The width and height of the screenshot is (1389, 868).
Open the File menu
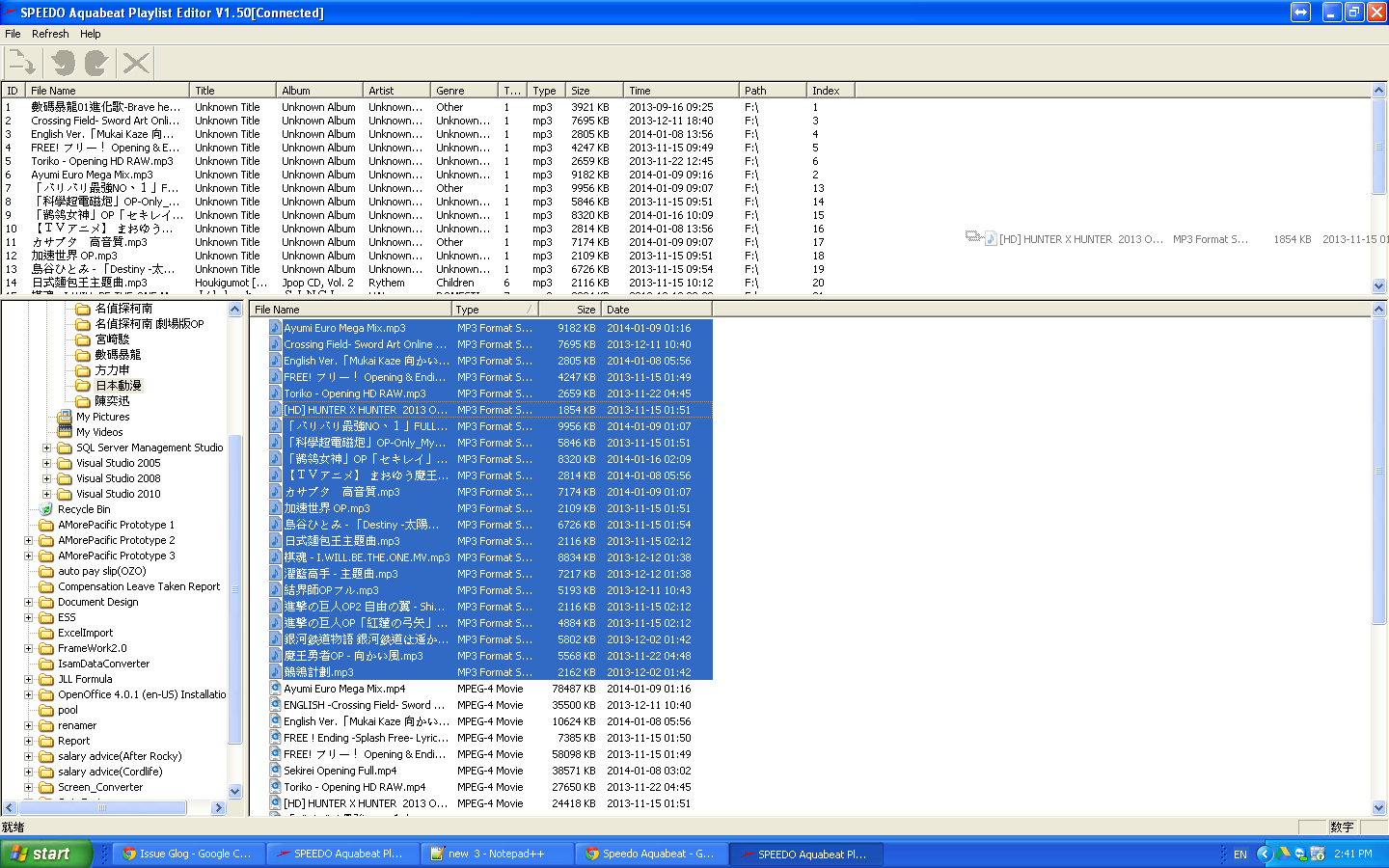tap(13, 34)
